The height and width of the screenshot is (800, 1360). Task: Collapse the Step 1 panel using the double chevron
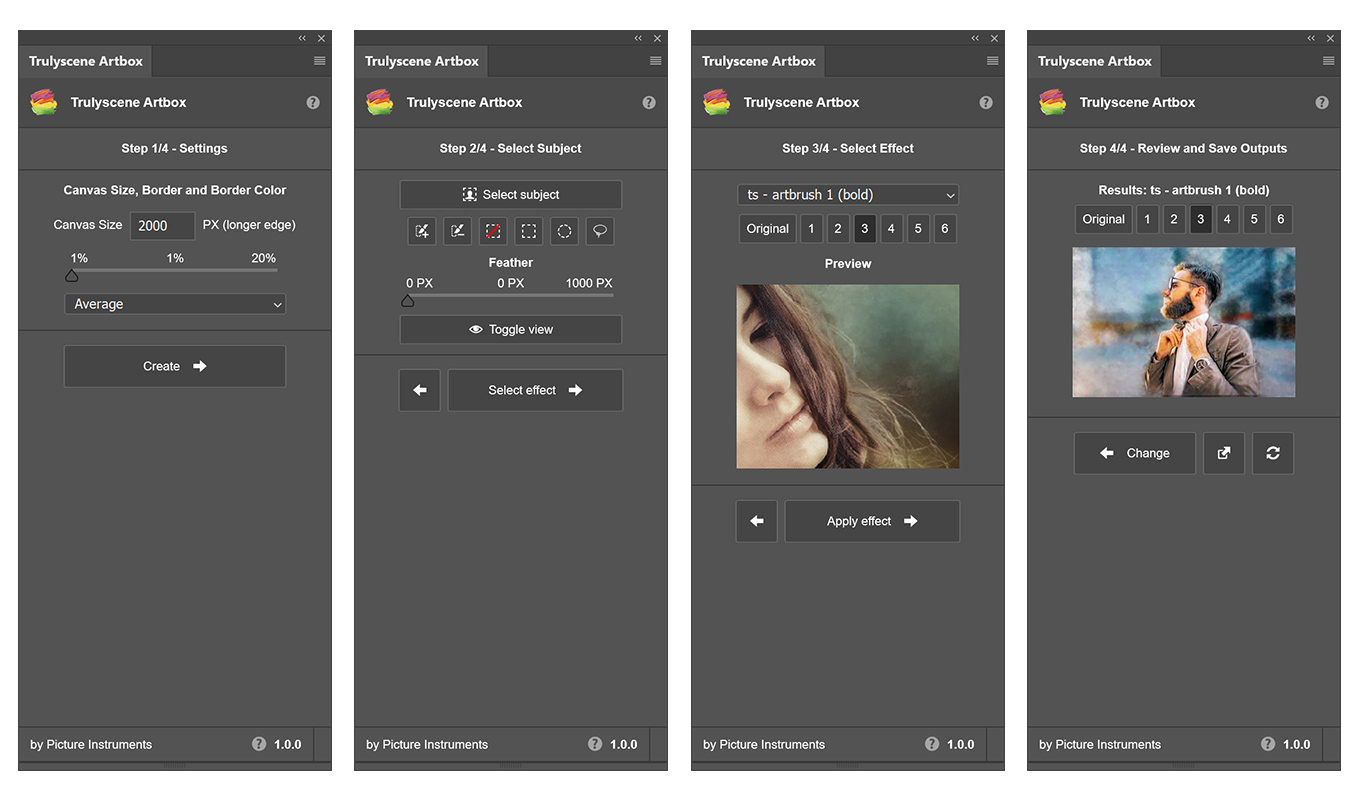pos(302,38)
